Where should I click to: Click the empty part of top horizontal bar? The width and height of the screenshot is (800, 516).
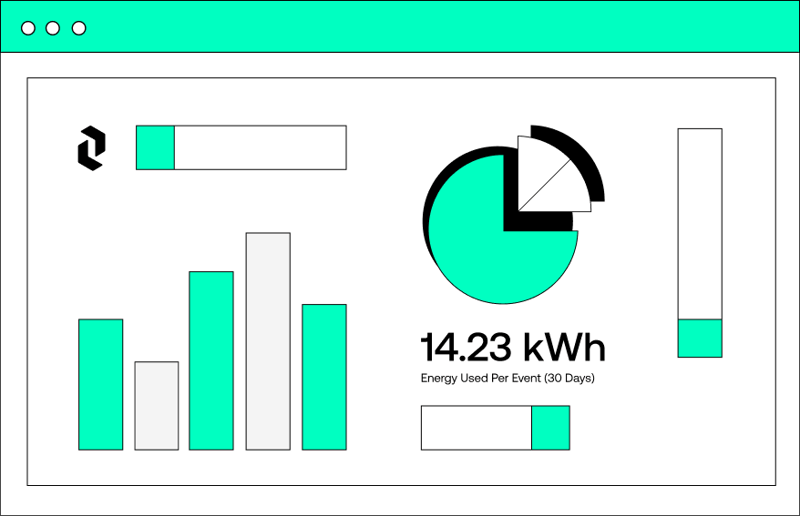[260, 148]
